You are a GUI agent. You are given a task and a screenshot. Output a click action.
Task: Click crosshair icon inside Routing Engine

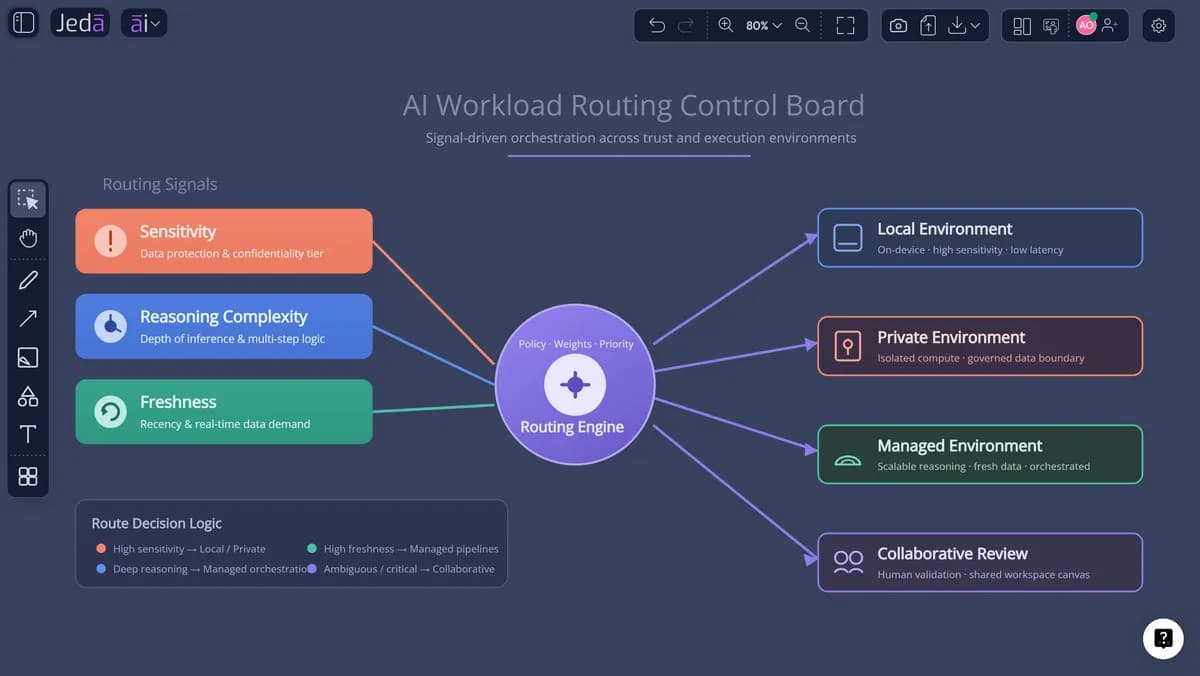click(575, 385)
